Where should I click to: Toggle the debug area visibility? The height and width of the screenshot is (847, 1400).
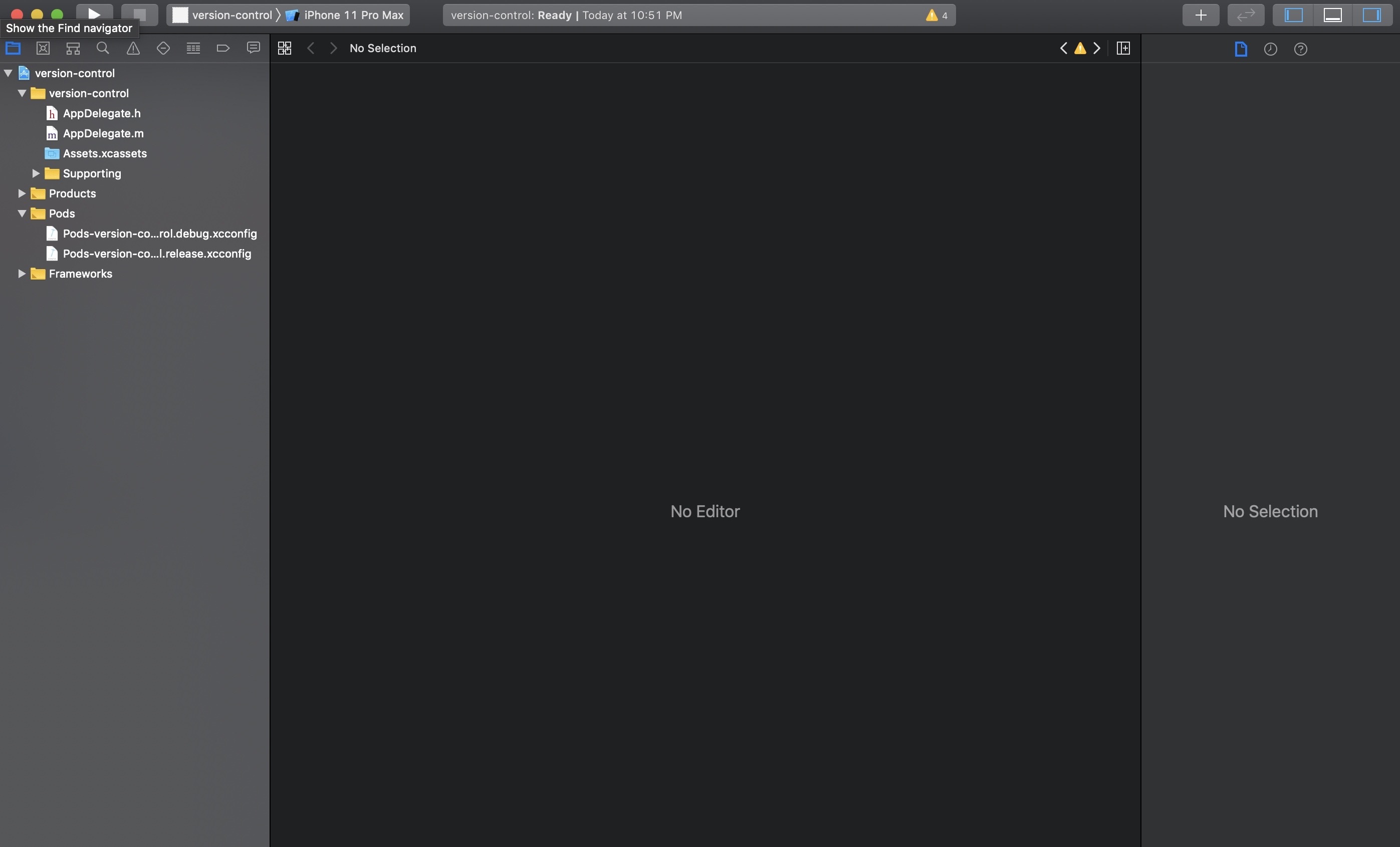click(x=1332, y=15)
